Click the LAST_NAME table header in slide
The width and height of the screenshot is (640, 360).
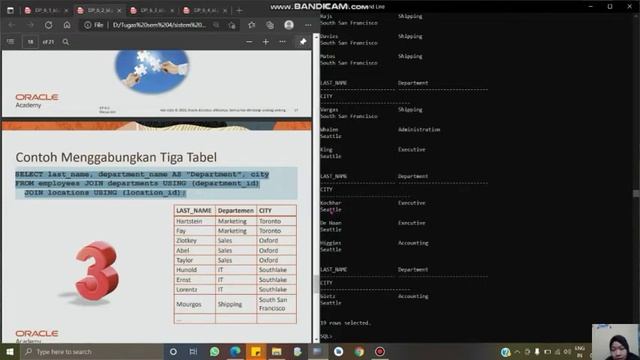(194, 211)
